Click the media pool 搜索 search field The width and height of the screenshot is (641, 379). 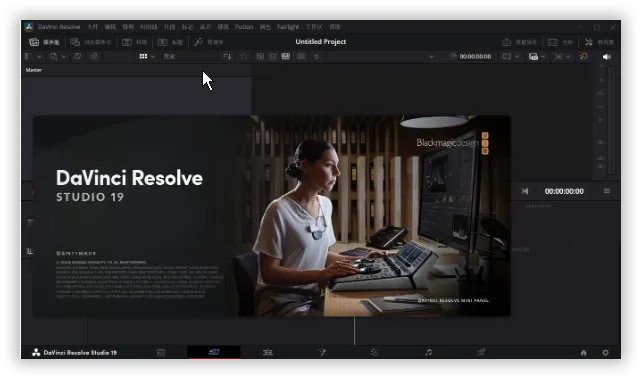[x=190, y=56]
